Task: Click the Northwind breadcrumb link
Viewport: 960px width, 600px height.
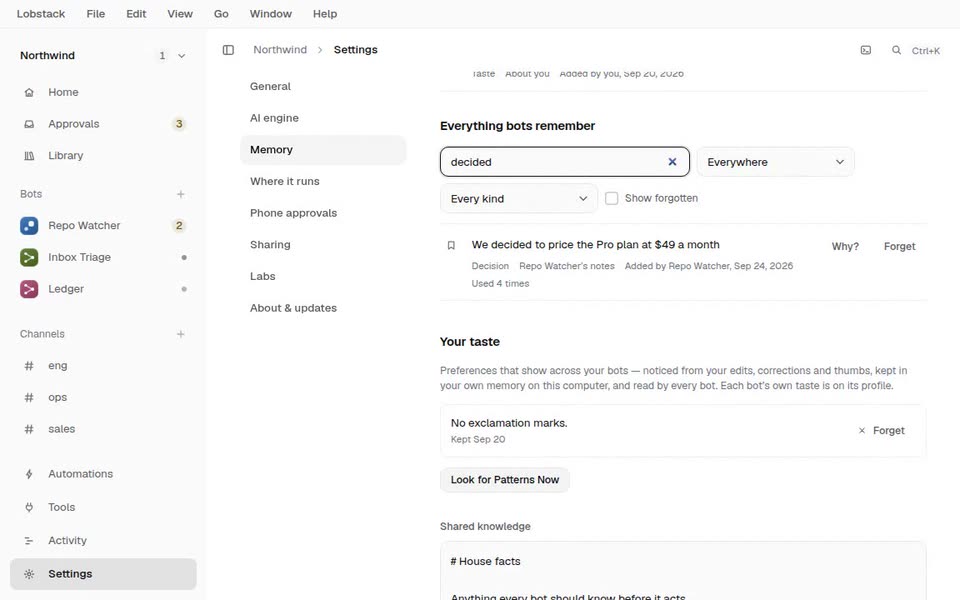Action: (280, 50)
